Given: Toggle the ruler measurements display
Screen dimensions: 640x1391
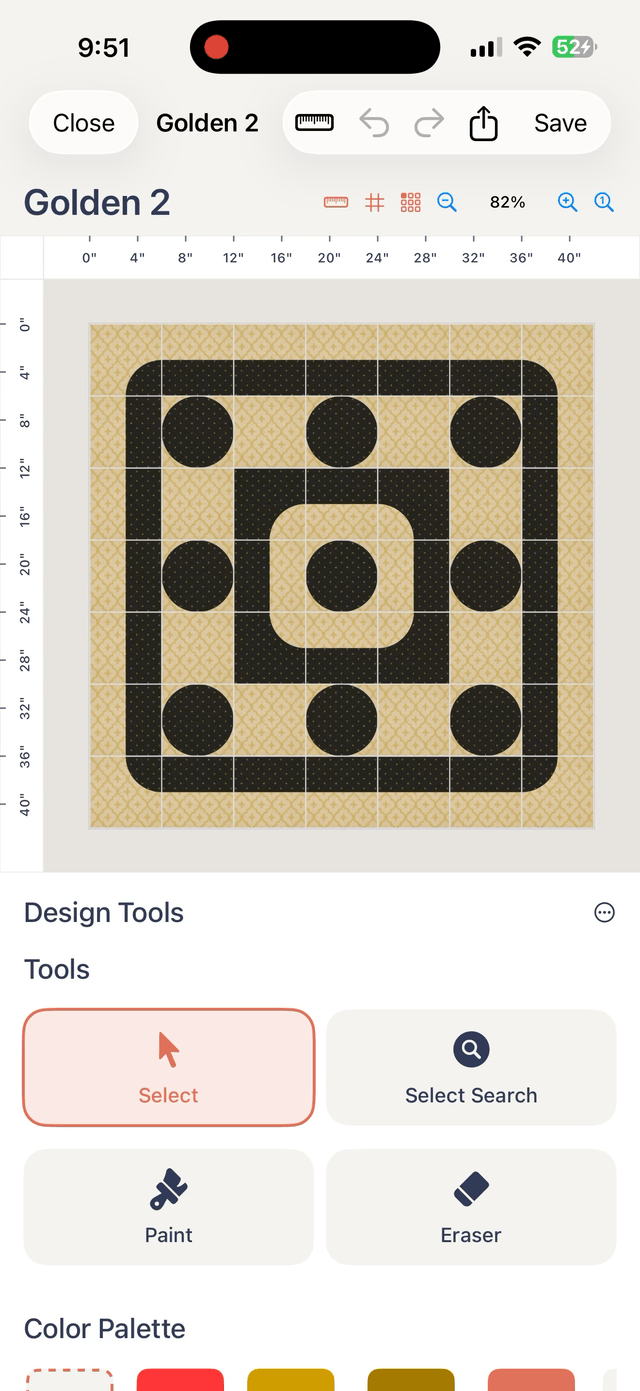Looking at the screenshot, I should (335, 202).
